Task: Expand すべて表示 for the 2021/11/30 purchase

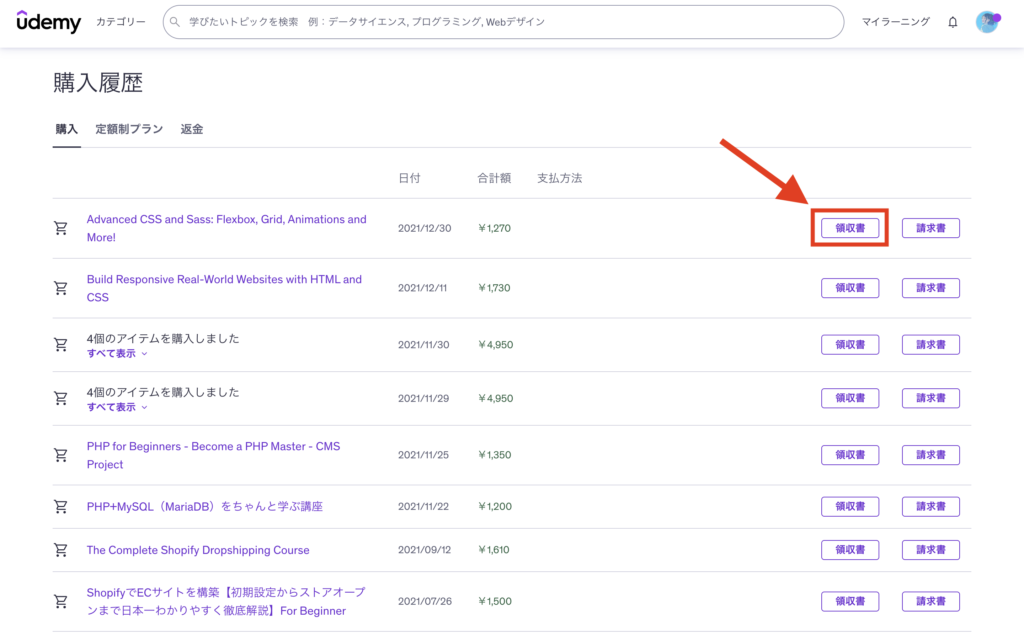Action: click(116, 354)
